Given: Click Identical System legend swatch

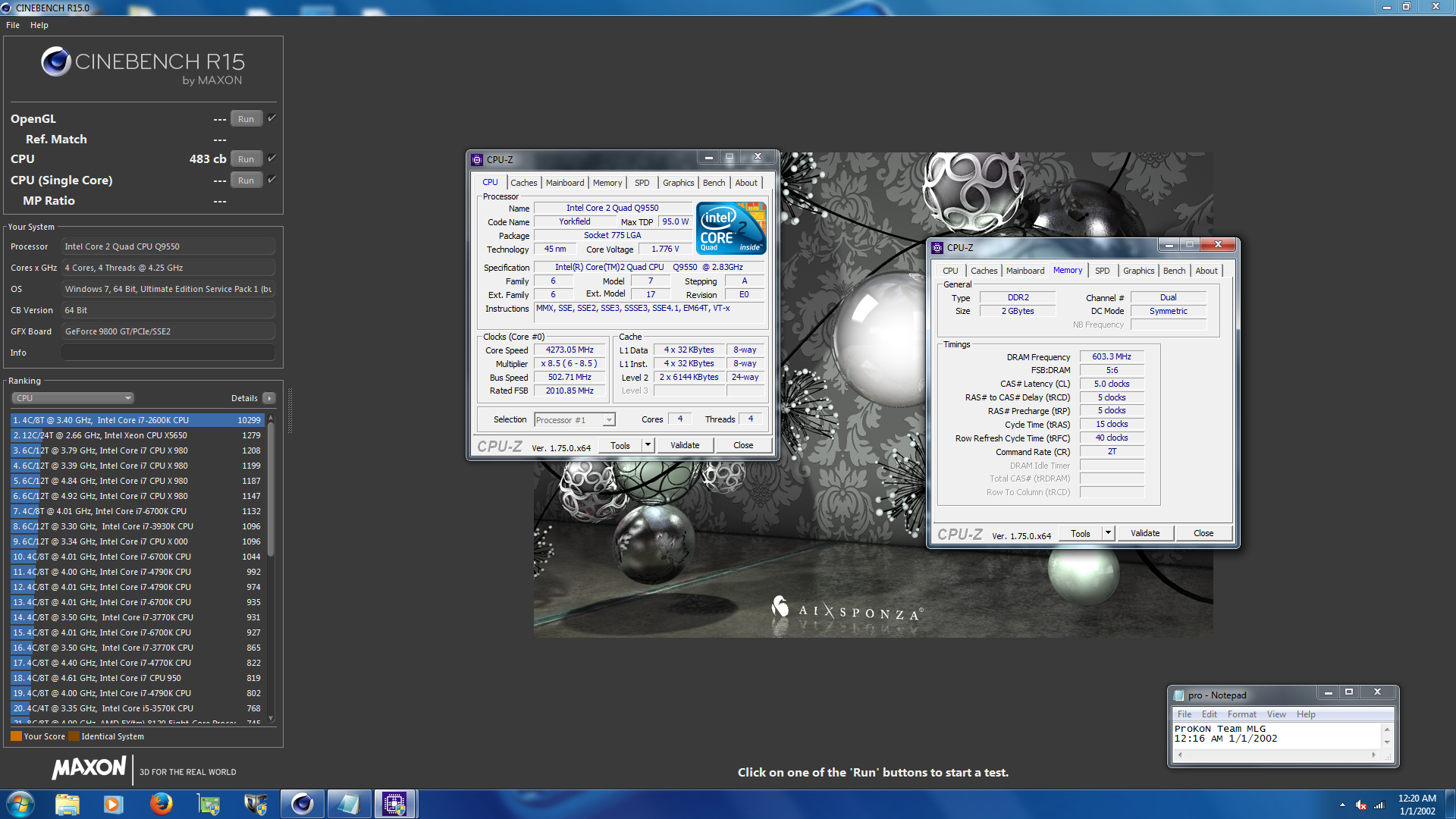Looking at the screenshot, I should (x=74, y=736).
